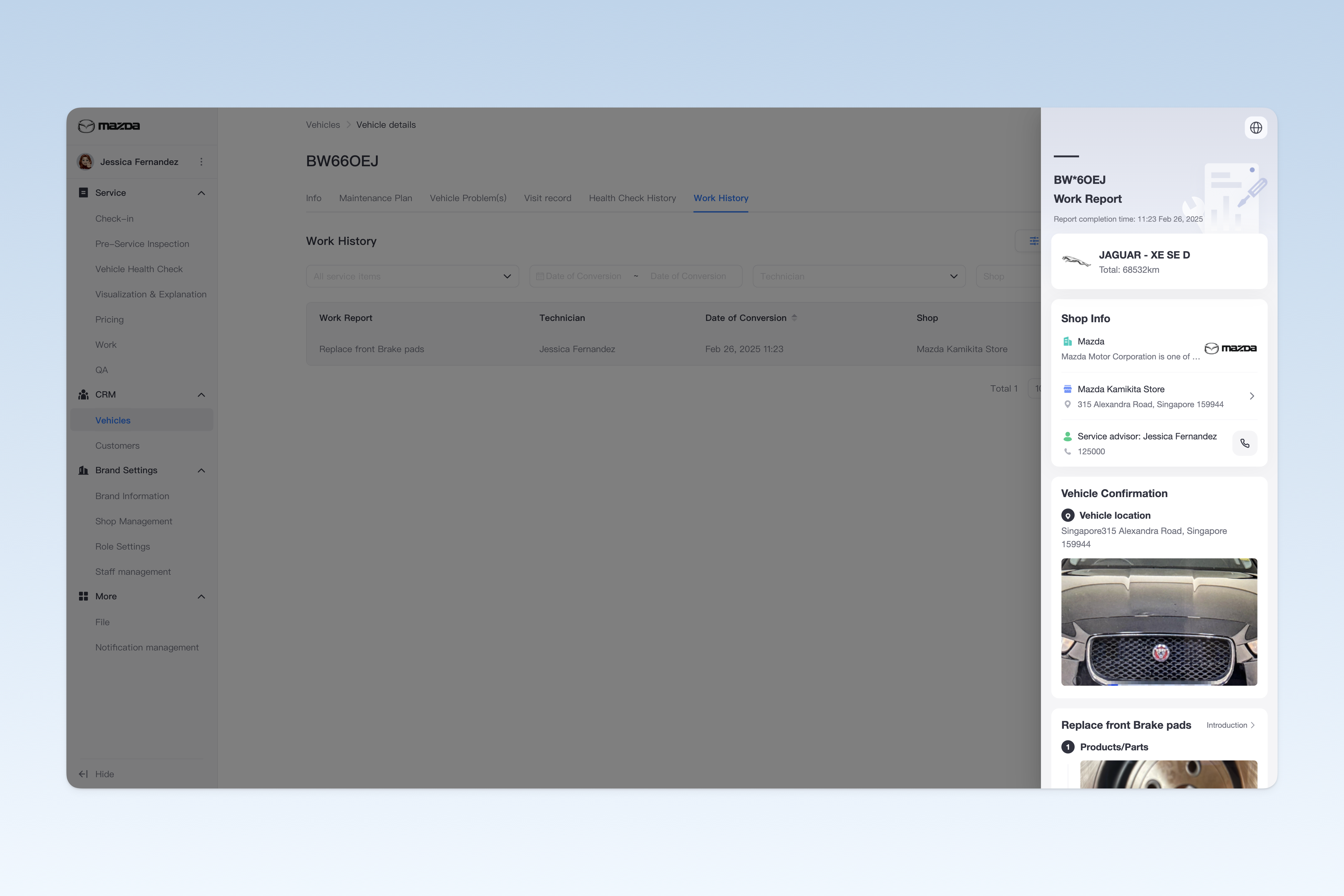Click the Service section icon

(83, 192)
